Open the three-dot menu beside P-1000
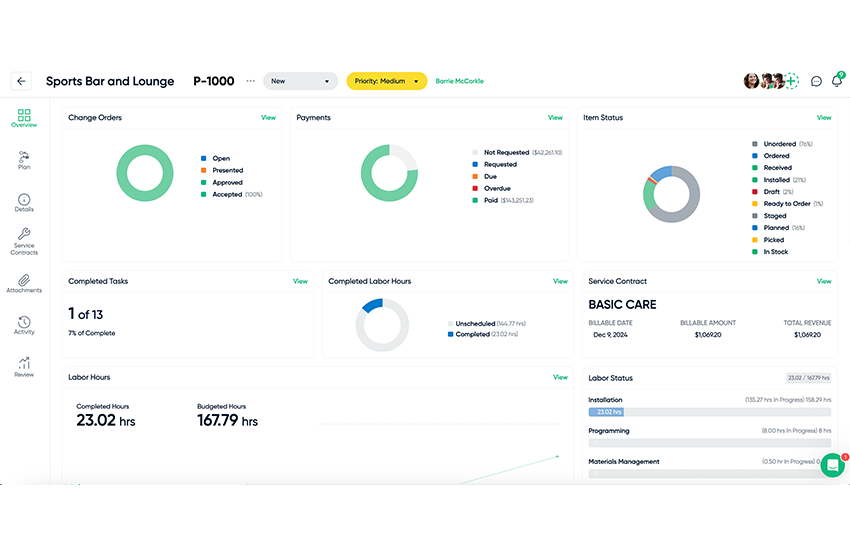This screenshot has width=850, height=550. point(251,81)
